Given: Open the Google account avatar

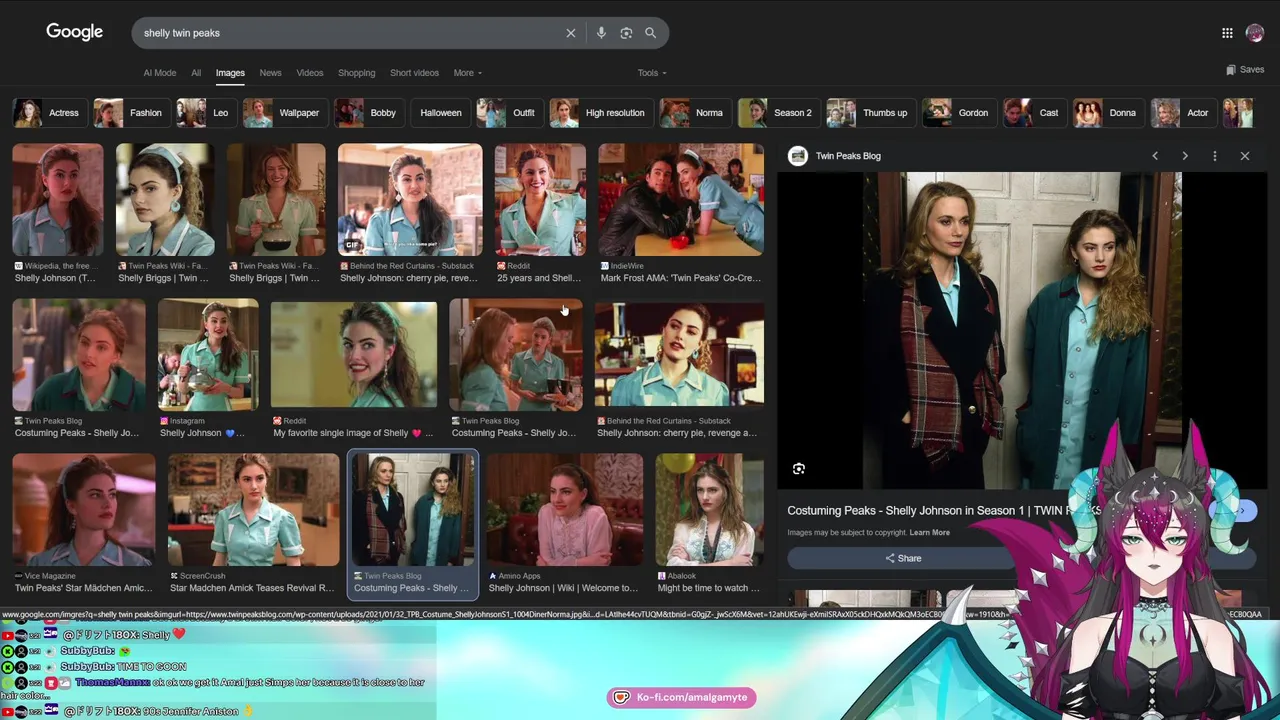Looking at the screenshot, I should click(x=1255, y=33).
